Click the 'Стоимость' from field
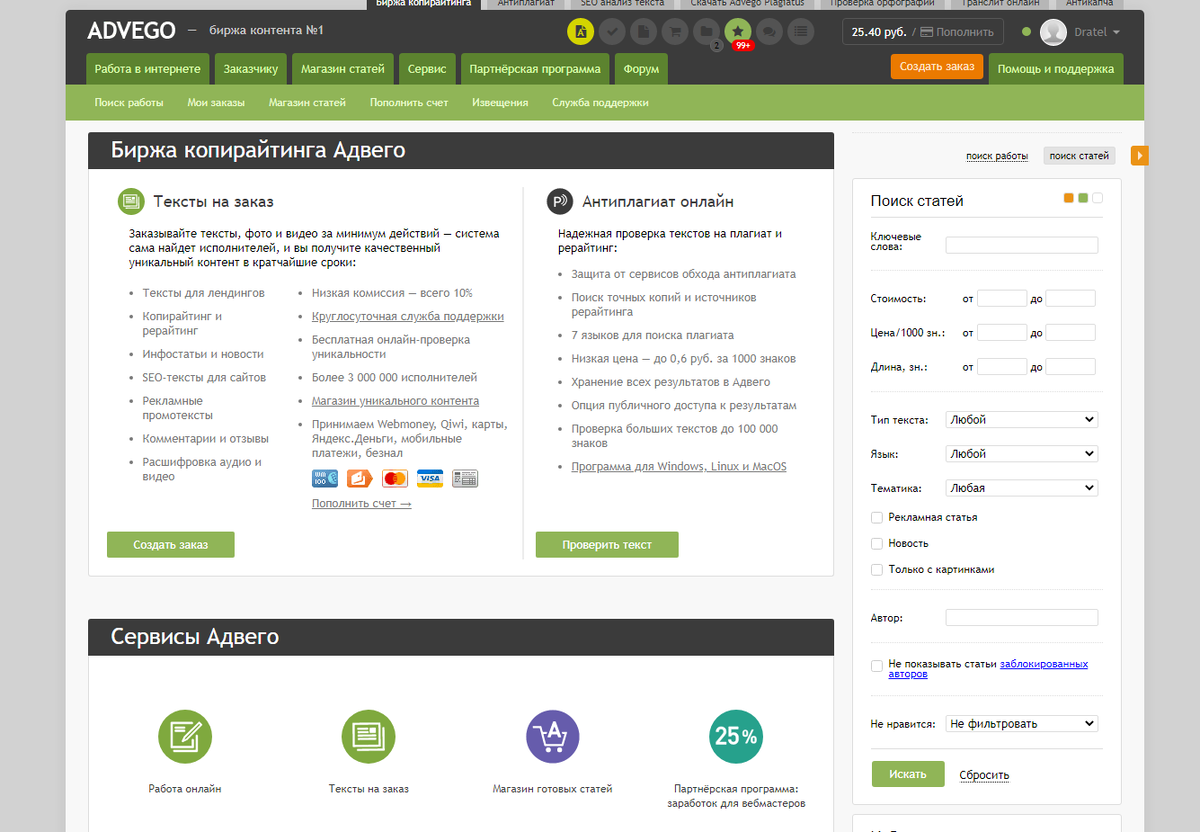This screenshot has height=832, width=1200. point(1002,298)
